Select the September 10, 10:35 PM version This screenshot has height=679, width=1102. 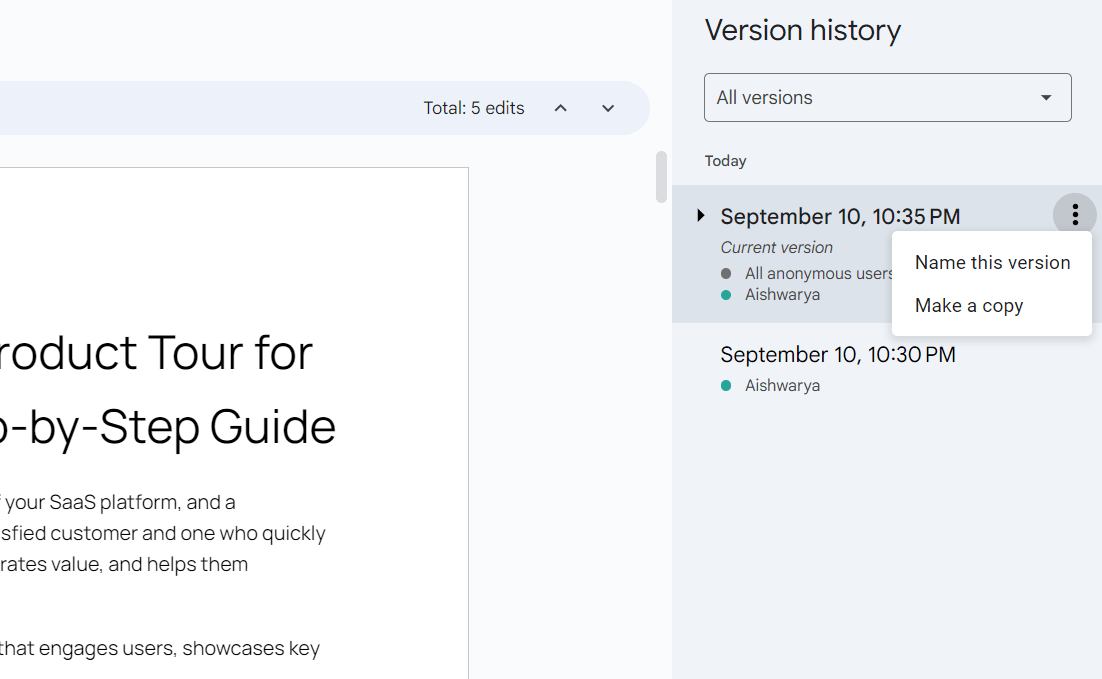pyautogui.click(x=840, y=216)
